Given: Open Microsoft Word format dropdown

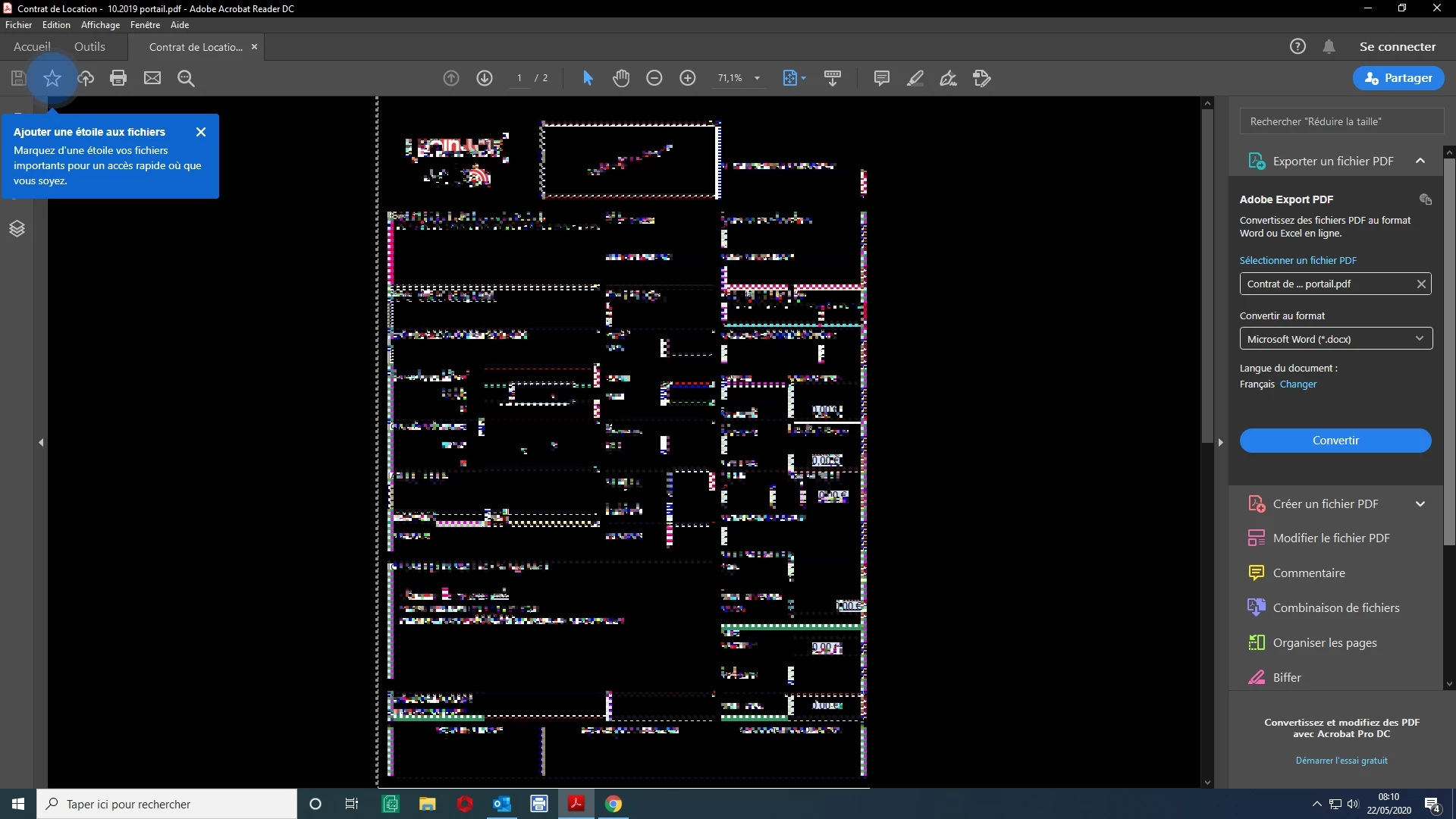Looking at the screenshot, I should click(x=1335, y=339).
